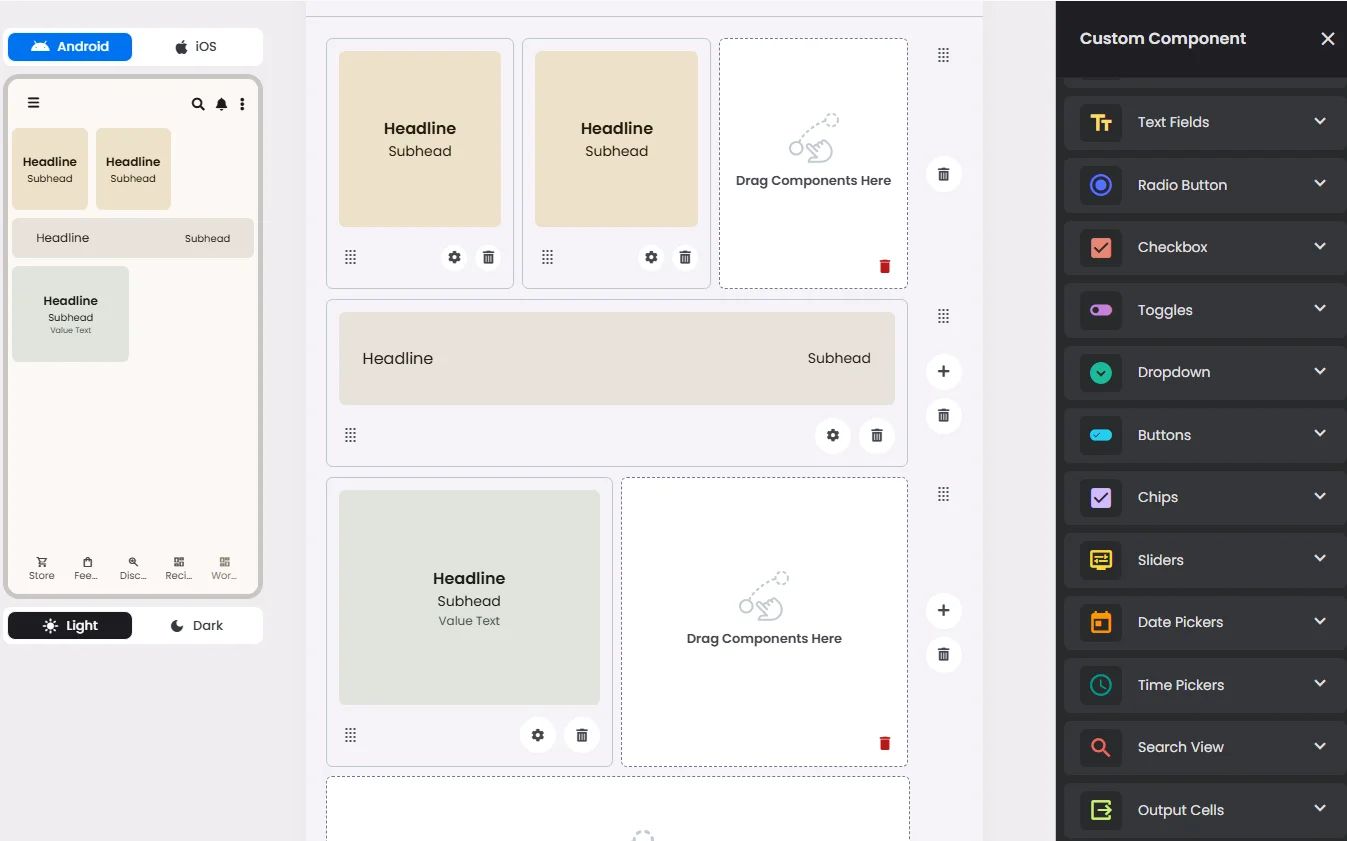Screen dimensions: 1347x841
Task: Expand the Sliders component group
Action: [1204, 560]
